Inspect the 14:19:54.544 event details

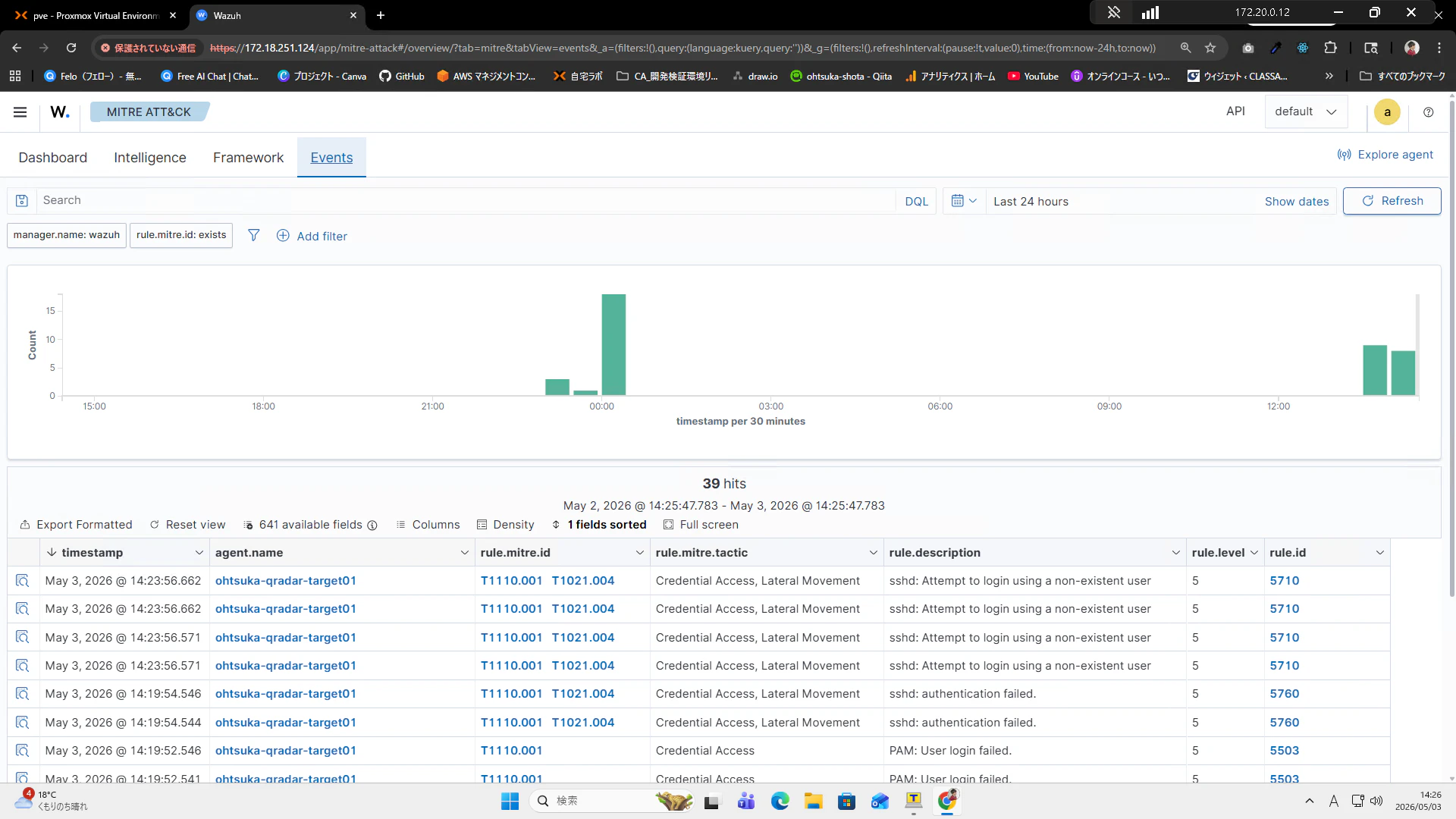click(22, 723)
